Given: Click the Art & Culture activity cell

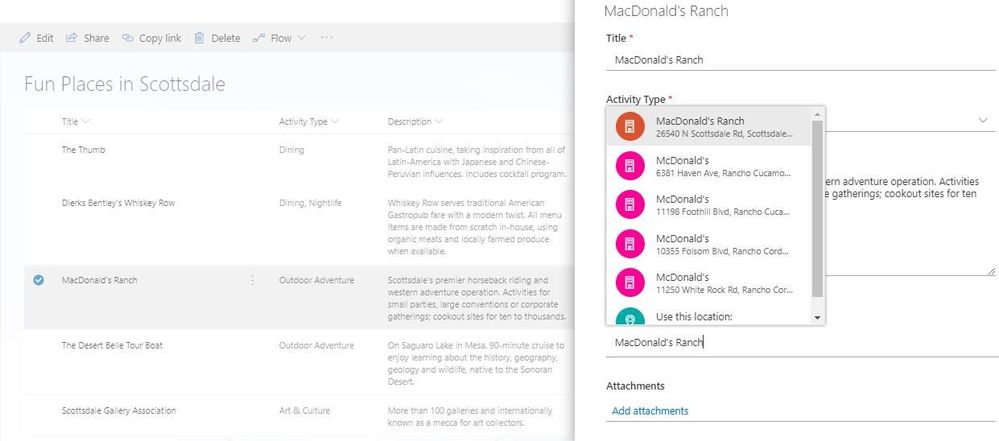Looking at the screenshot, I should point(305,410).
